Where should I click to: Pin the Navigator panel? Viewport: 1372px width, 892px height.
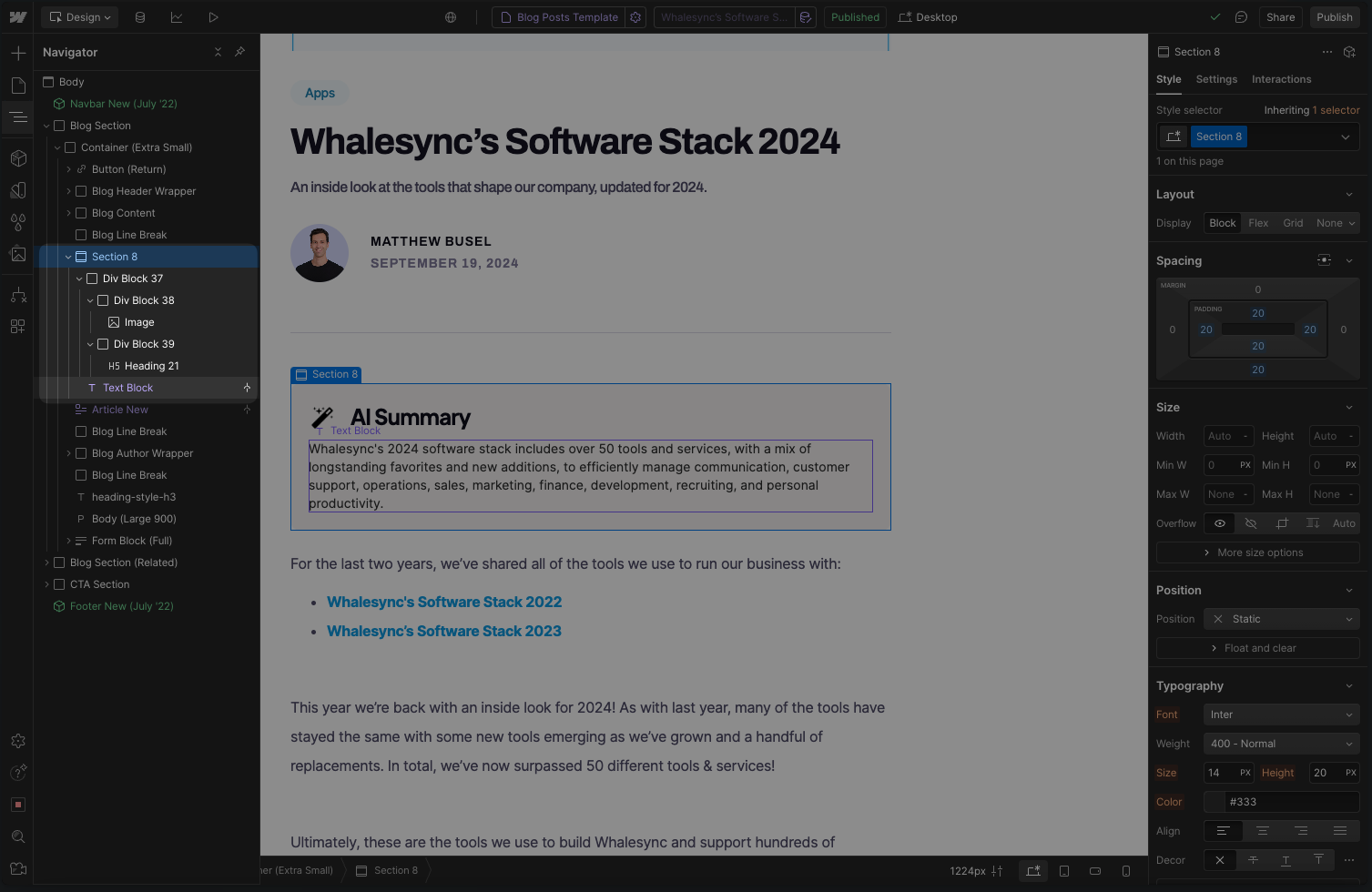click(239, 52)
